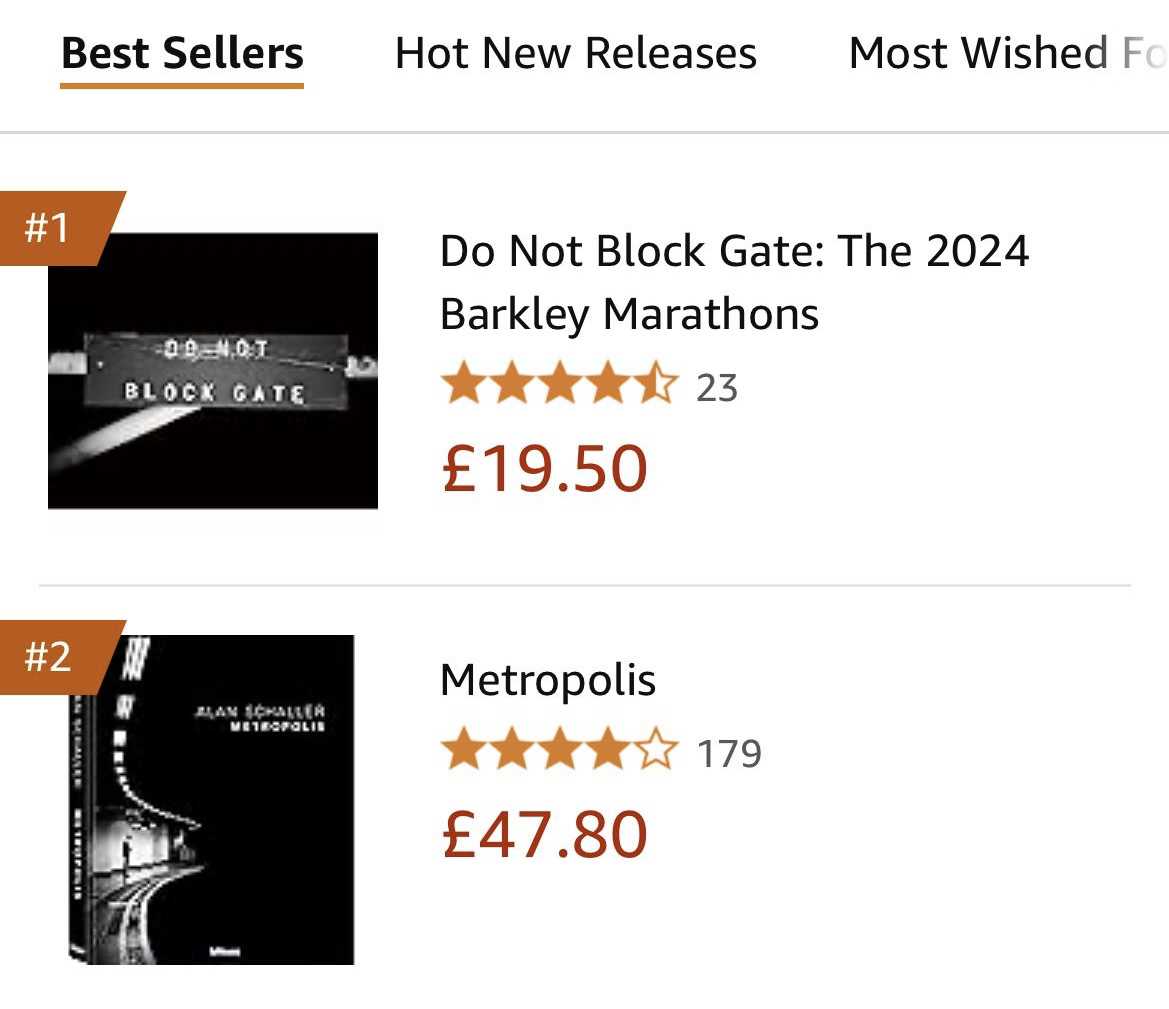Open the Metropolis title link
The height and width of the screenshot is (1009, 1169).
(x=548, y=680)
